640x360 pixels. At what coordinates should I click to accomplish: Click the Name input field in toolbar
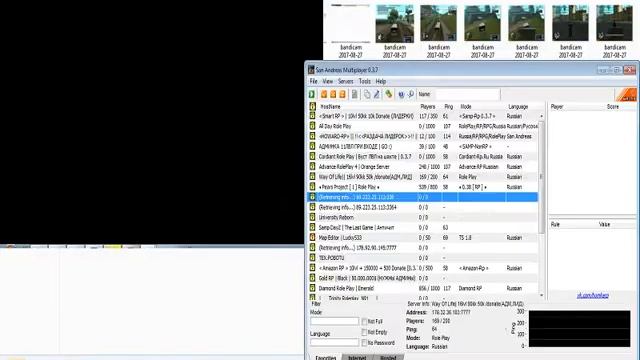pos(467,94)
